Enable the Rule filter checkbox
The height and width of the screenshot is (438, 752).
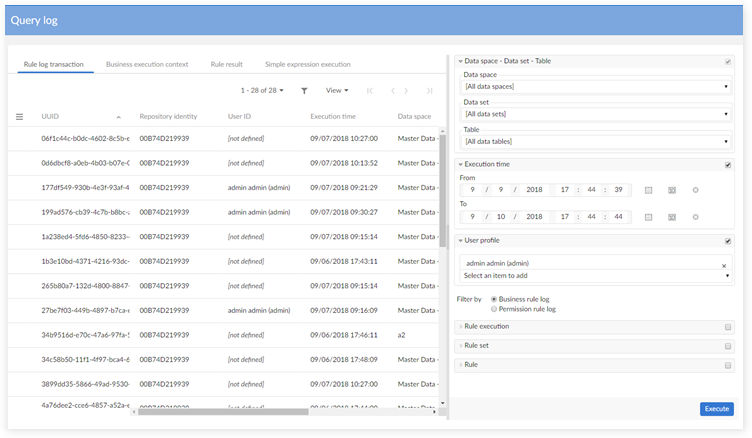(728, 366)
